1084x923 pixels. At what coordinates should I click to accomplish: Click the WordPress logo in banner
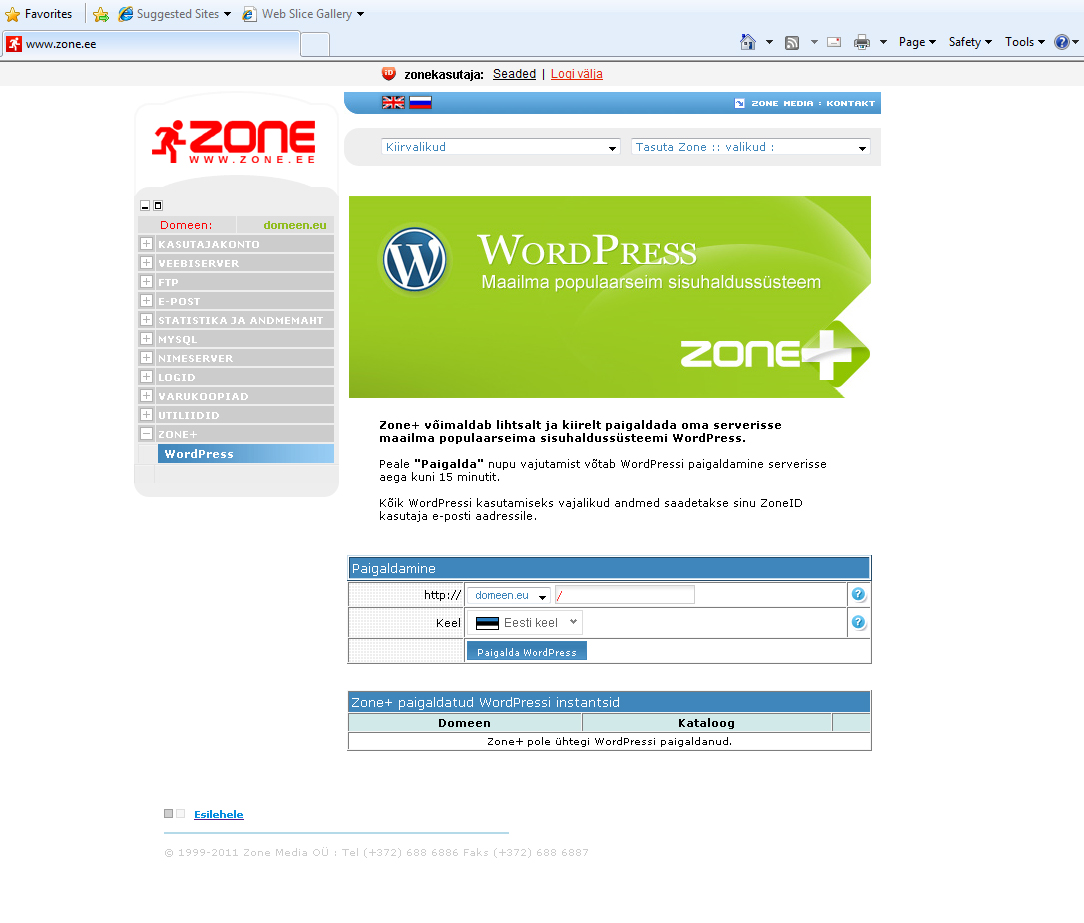click(x=415, y=260)
